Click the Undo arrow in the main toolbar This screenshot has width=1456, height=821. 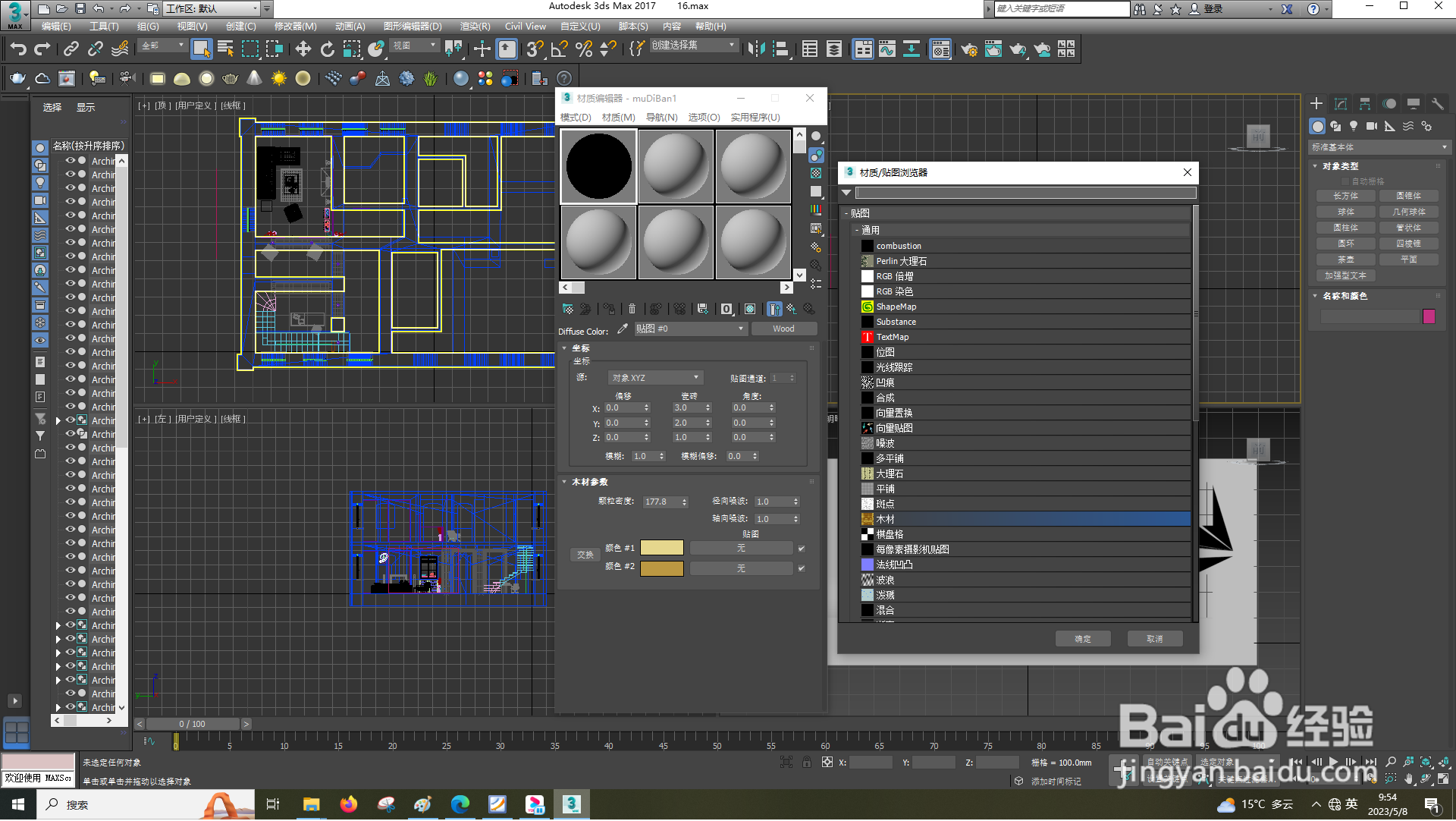coord(18,49)
